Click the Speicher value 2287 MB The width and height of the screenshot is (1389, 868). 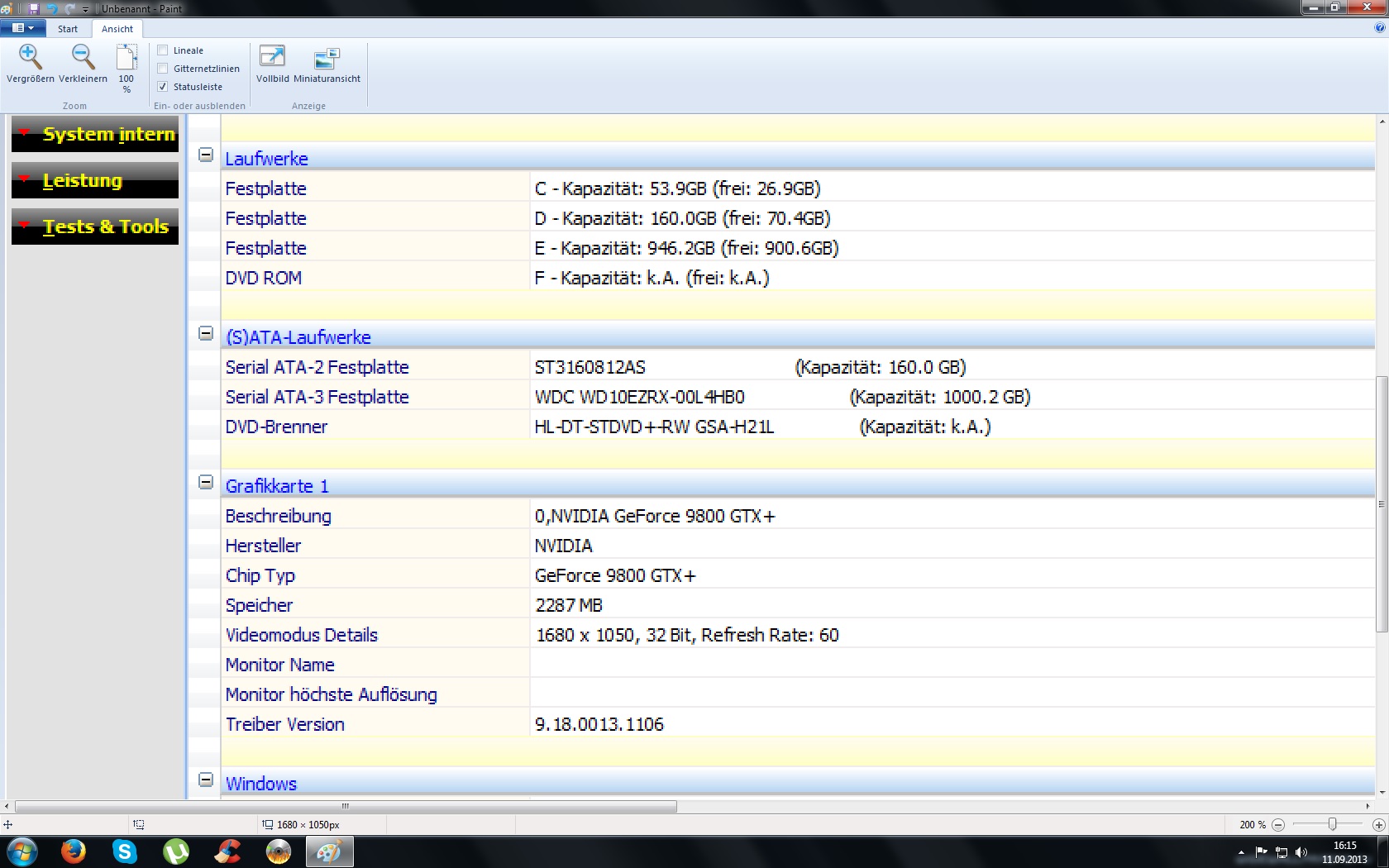(569, 605)
